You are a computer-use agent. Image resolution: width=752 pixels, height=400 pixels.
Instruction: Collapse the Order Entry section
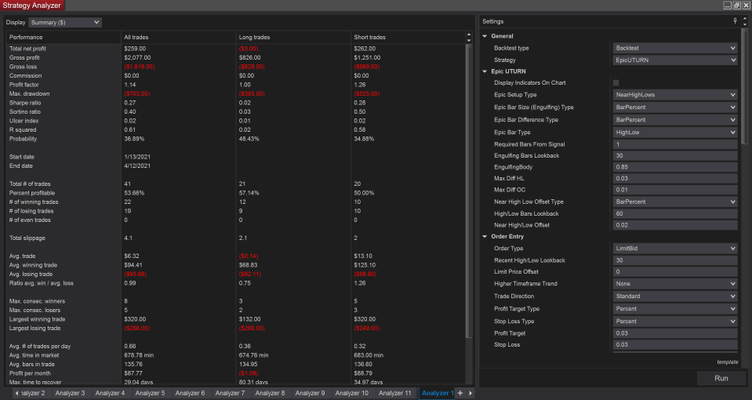485,236
